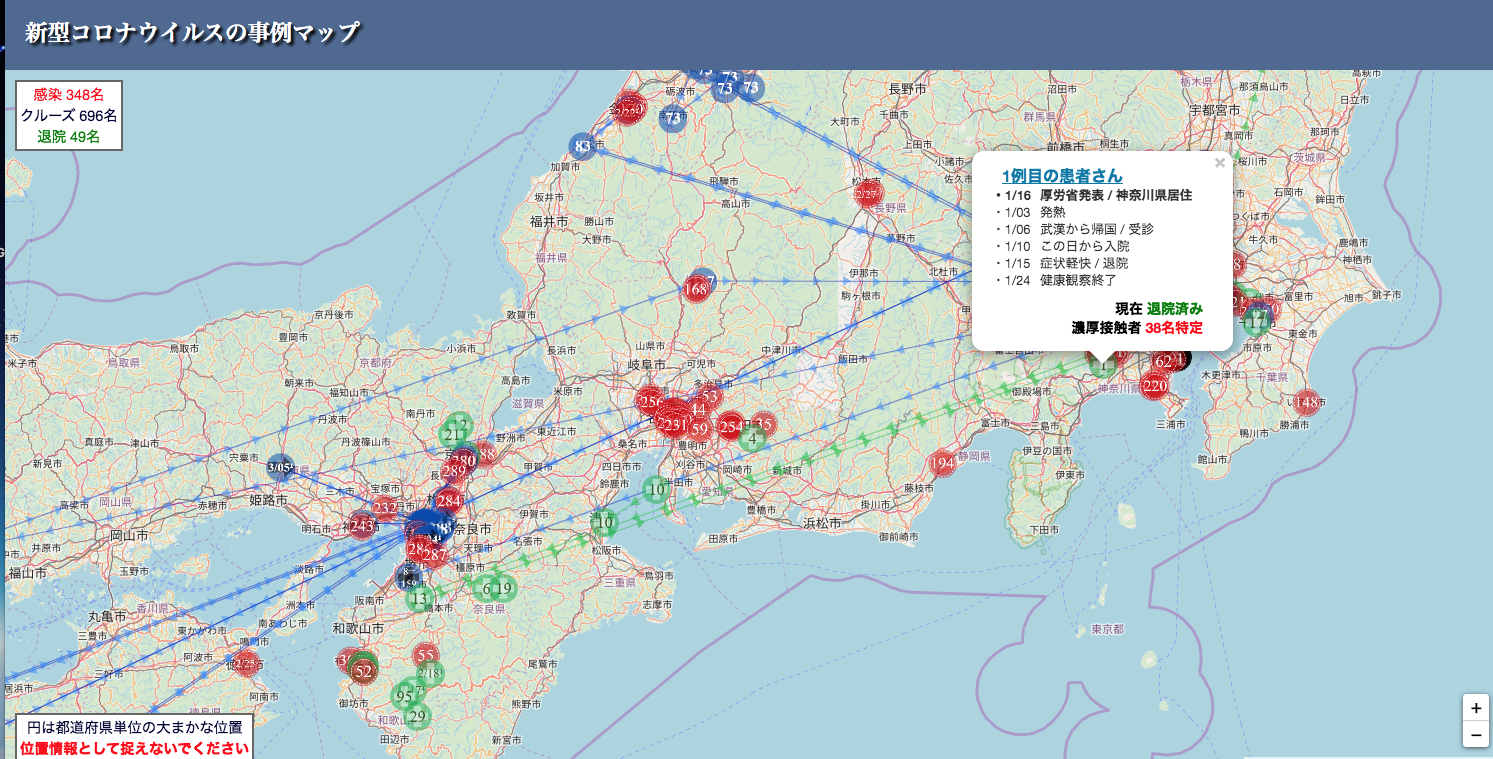This screenshot has width=1493, height=759.
Task: Click red case marker 287
Action: coord(435,555)
